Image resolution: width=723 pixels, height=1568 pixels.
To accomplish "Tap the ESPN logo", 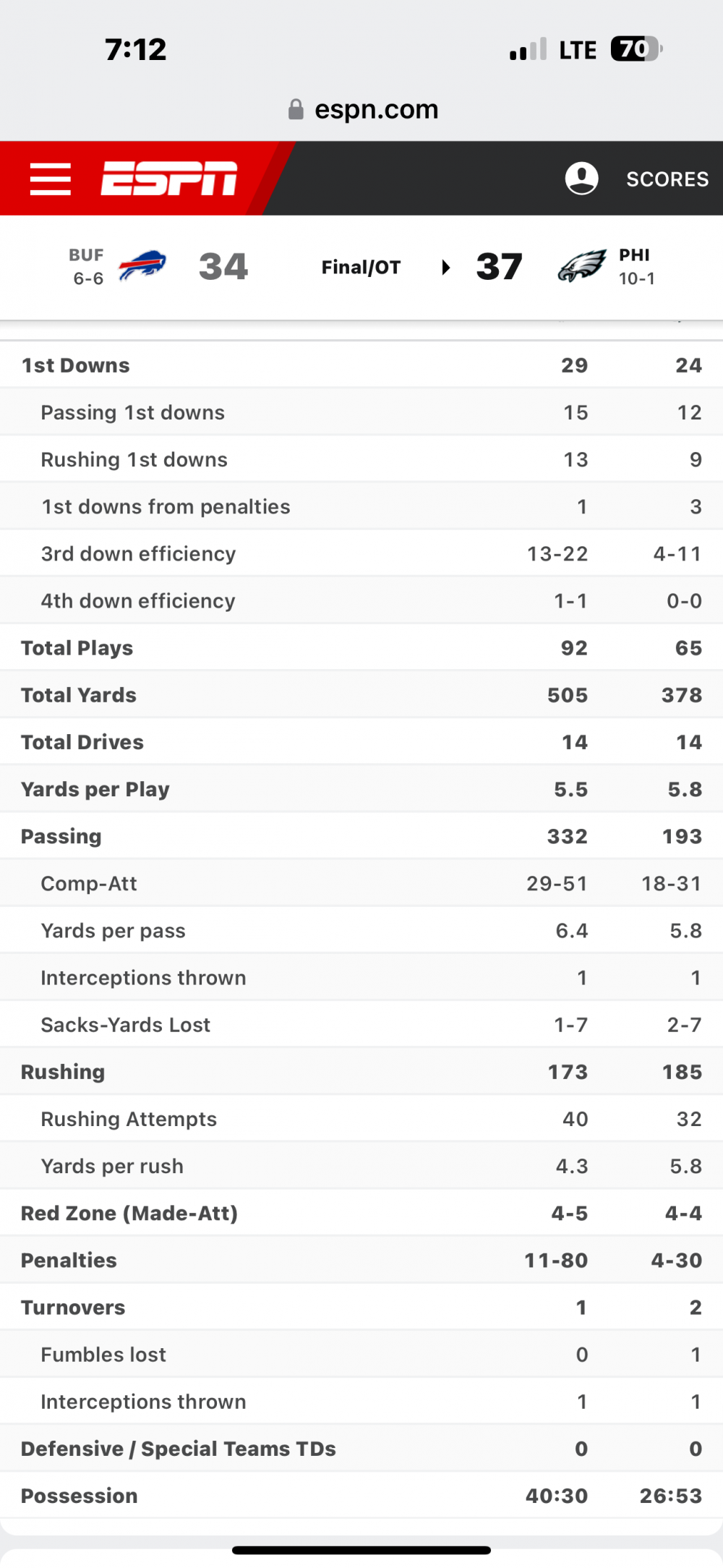I will [169, 179].
